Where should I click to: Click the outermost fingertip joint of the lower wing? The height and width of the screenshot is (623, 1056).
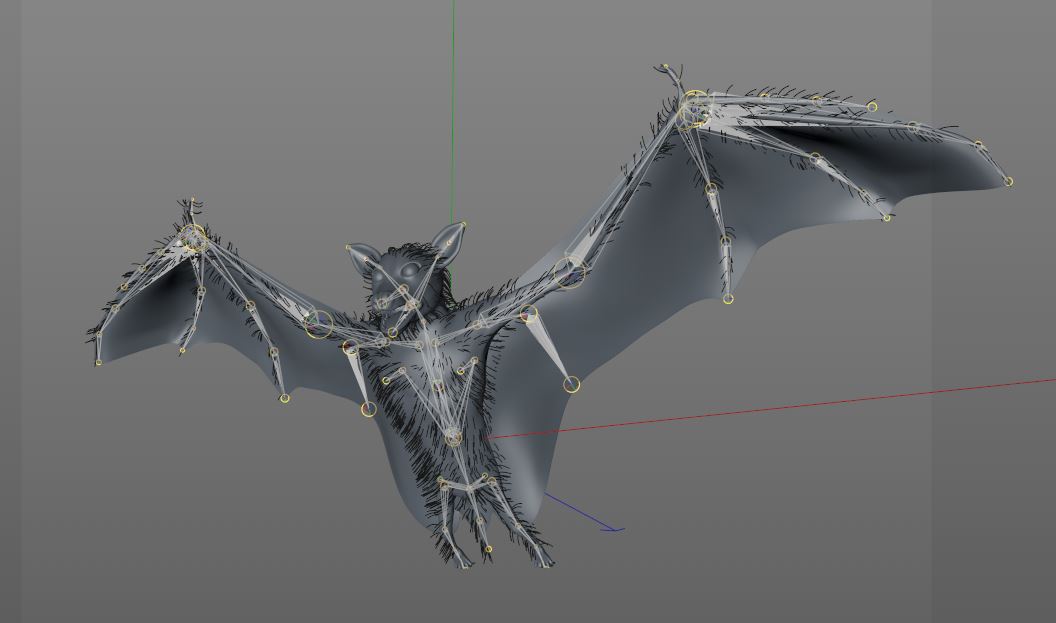pyautogui.click(x=99, y=362)
